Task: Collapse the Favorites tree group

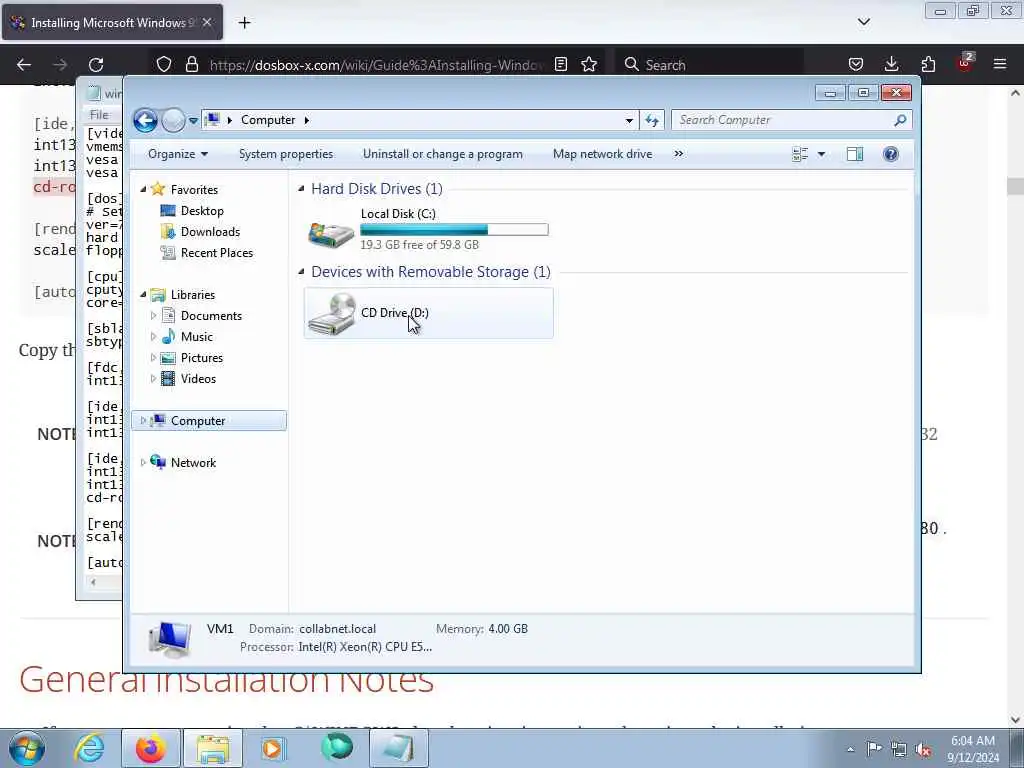Action: click(x=144, y=189)
